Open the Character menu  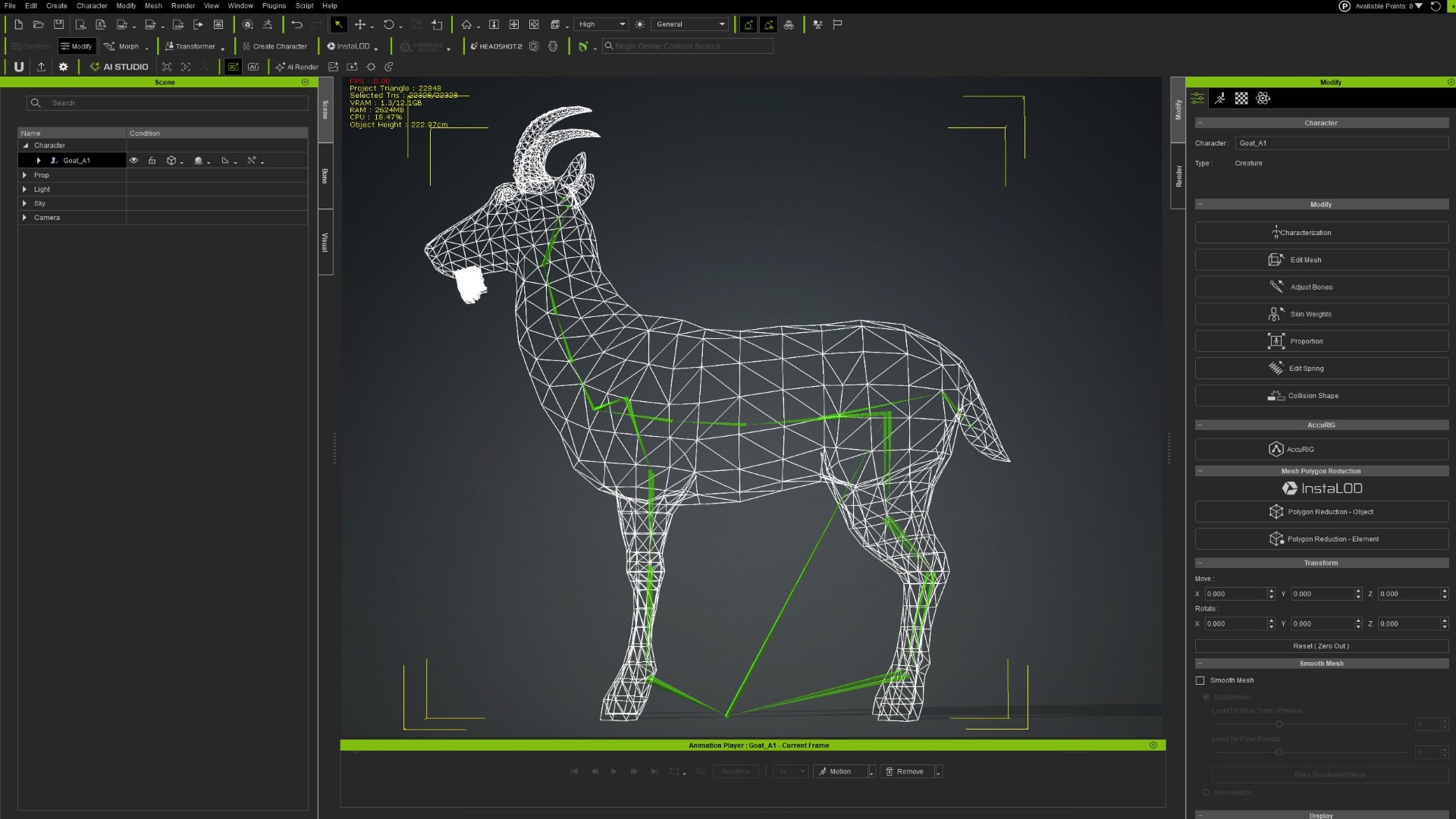pos(92,6)
